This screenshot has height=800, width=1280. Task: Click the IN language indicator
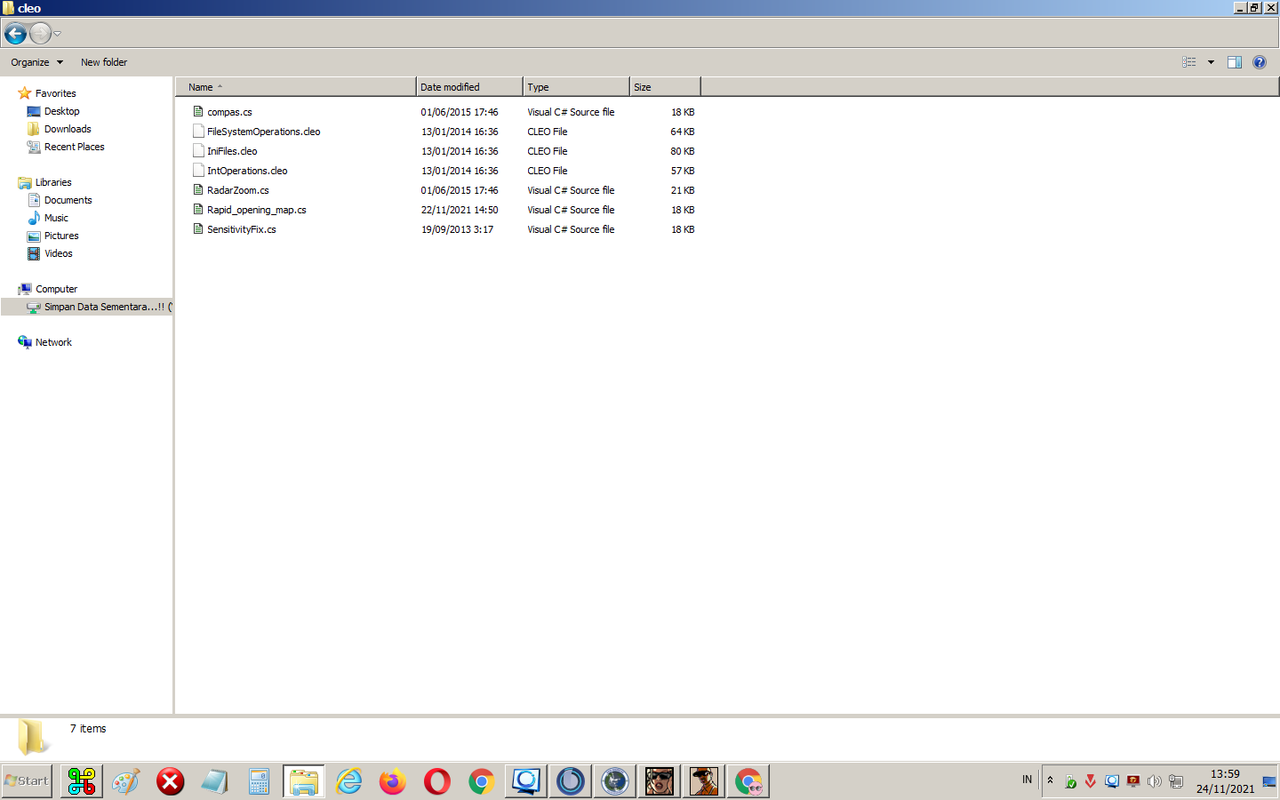(1027, 779)
